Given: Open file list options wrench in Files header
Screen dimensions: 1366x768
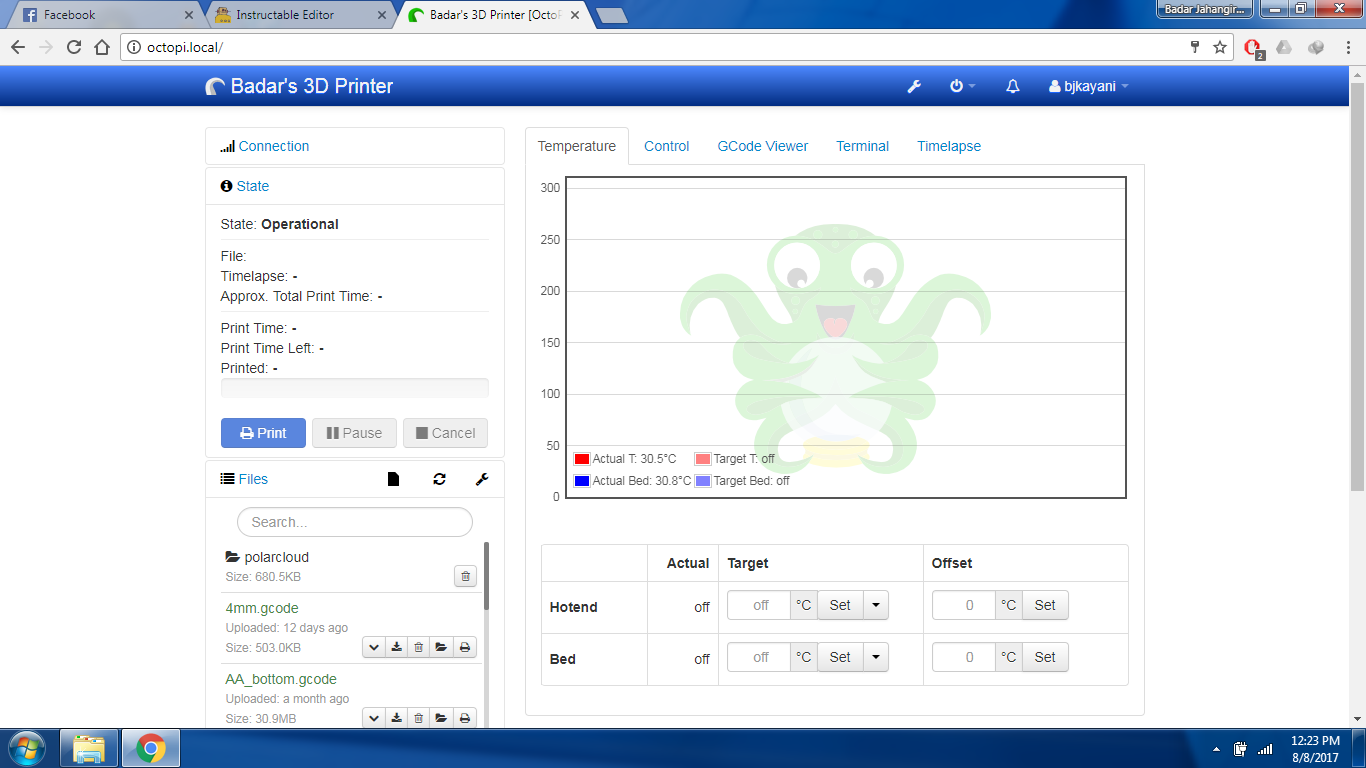Looking at the screenshot, I should (482, 480).
